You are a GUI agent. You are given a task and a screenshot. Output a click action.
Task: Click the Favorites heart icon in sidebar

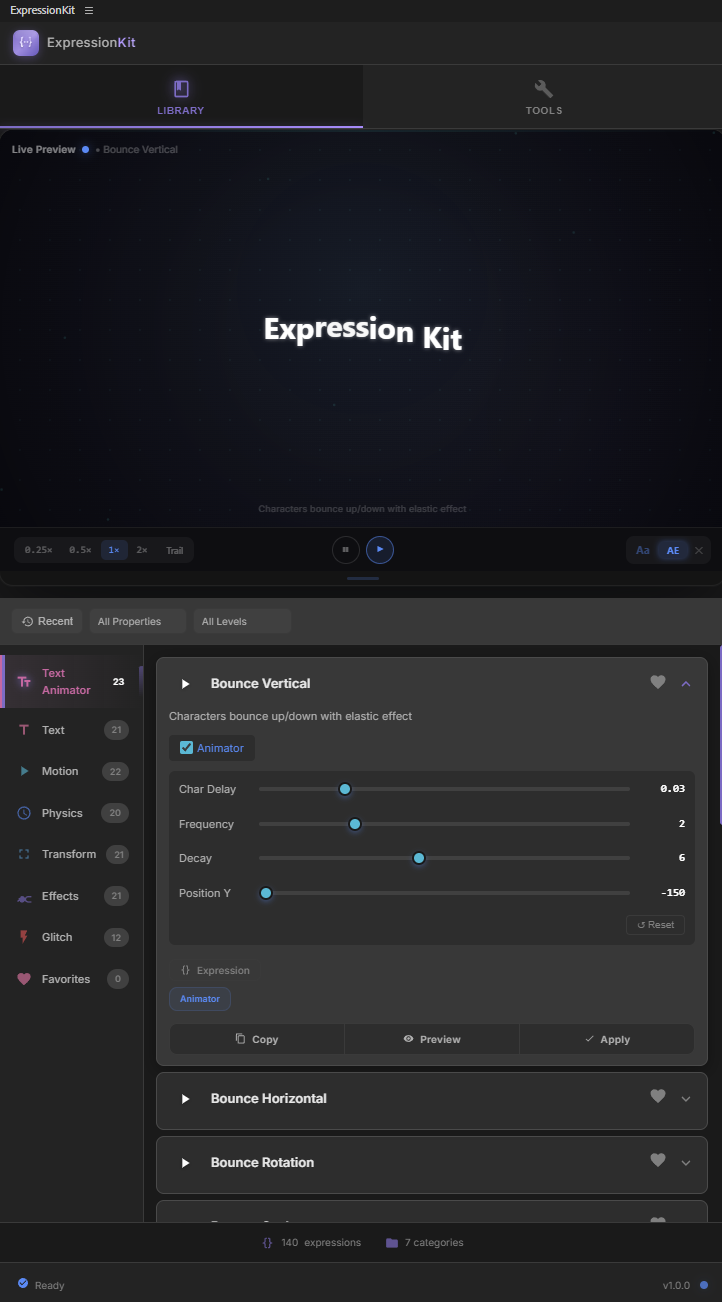[x=24, y=979]
